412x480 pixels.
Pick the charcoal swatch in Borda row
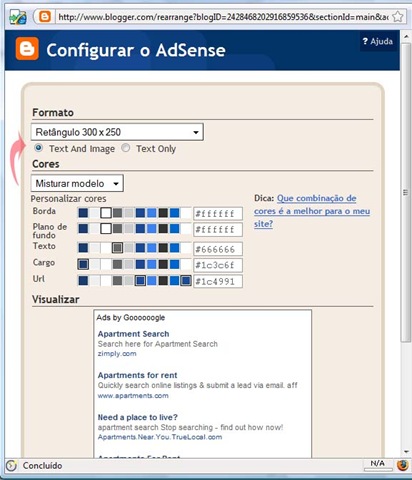tap(163, 213)
